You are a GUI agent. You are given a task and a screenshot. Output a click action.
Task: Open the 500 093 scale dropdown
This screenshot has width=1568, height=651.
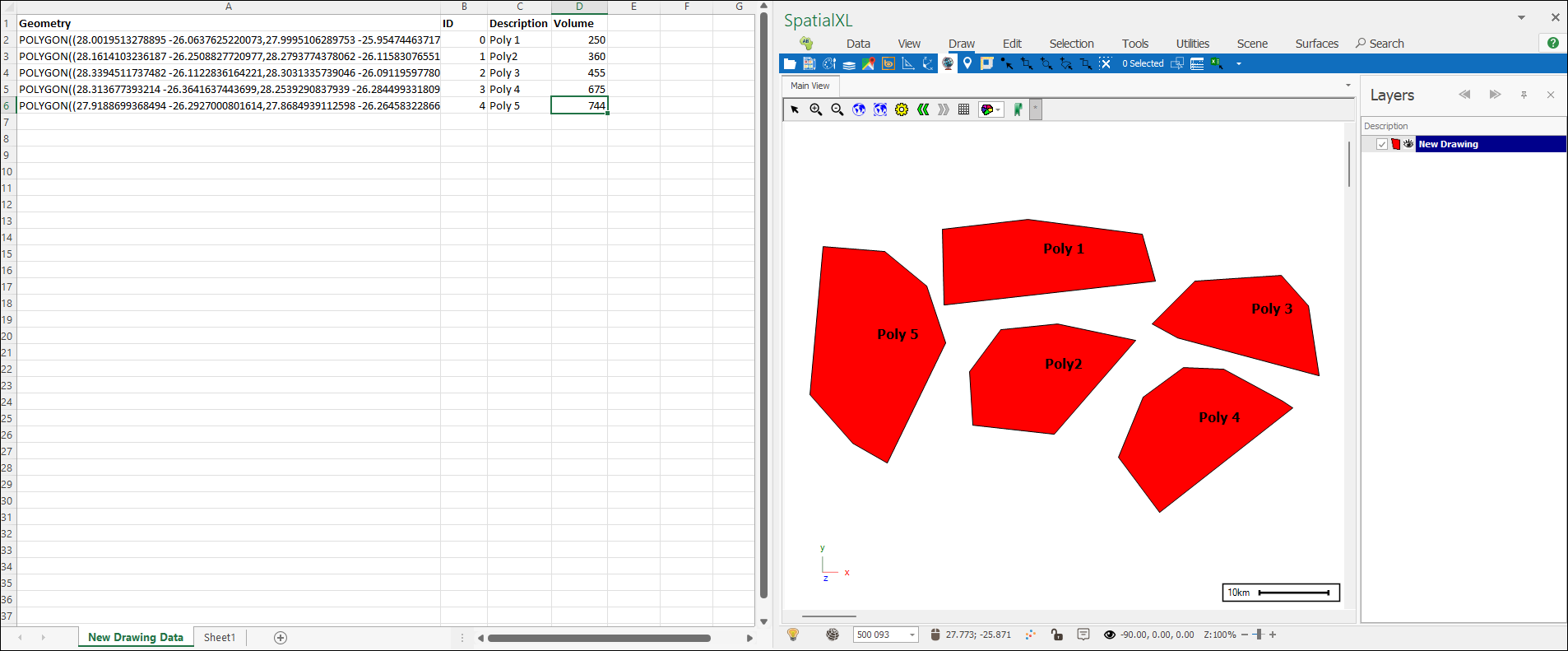[912, 635]
